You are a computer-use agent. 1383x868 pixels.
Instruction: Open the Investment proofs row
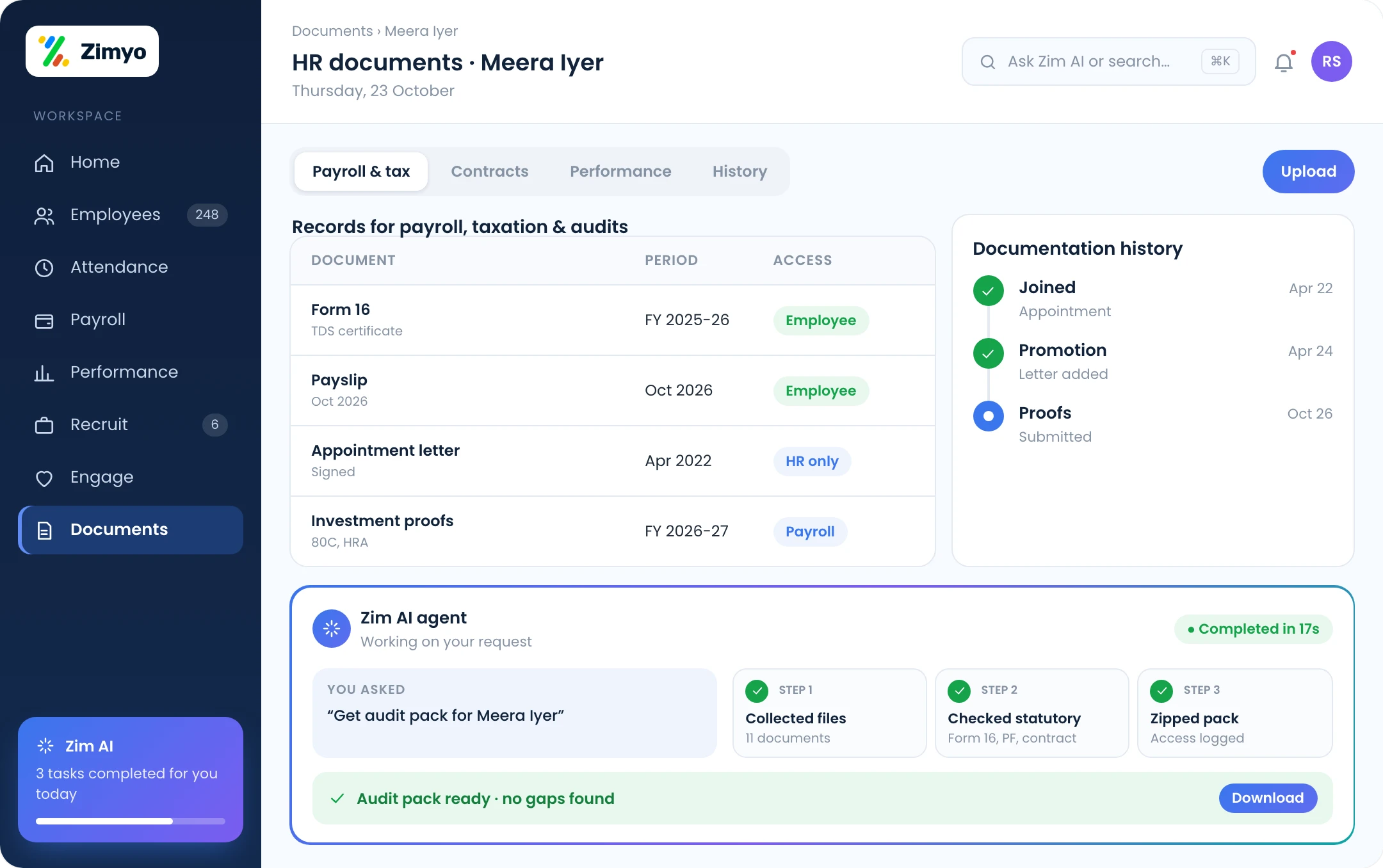pyautogui.click(x=613, y=531)
